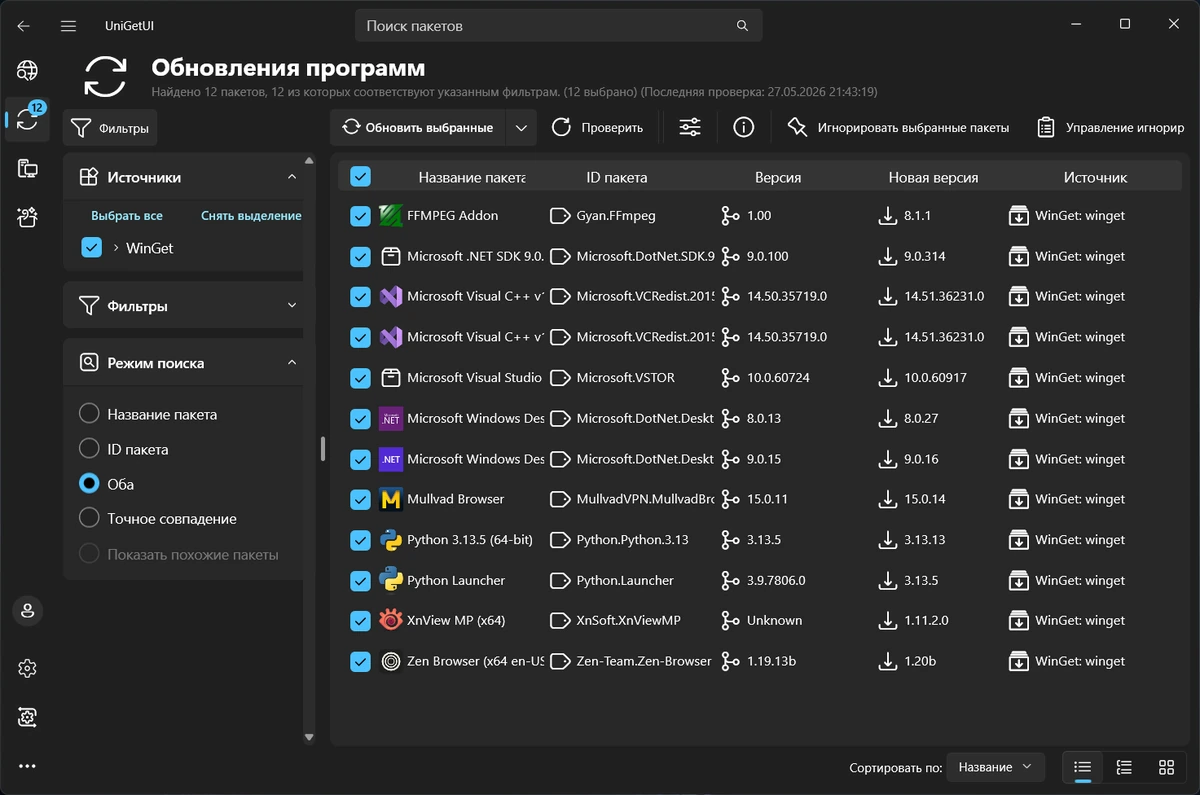1200x795 pixels.
Task: Click 'Игнорировать выбранные пакеты' button
Action: [x=899, y=127]
